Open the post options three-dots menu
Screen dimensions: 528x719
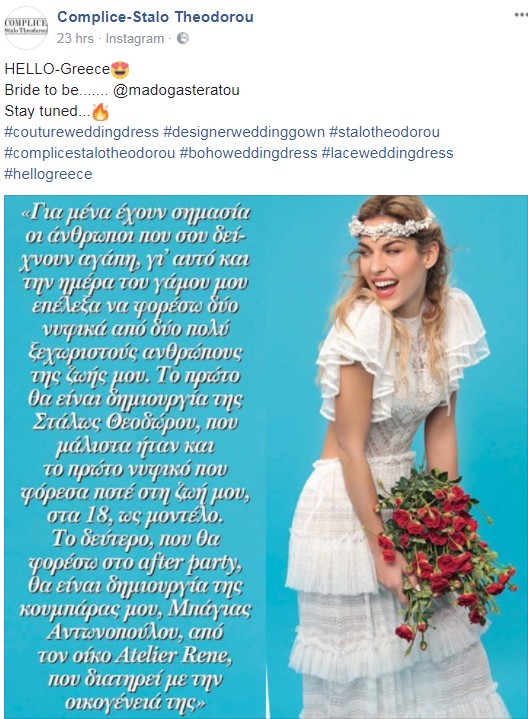point(521,15)
